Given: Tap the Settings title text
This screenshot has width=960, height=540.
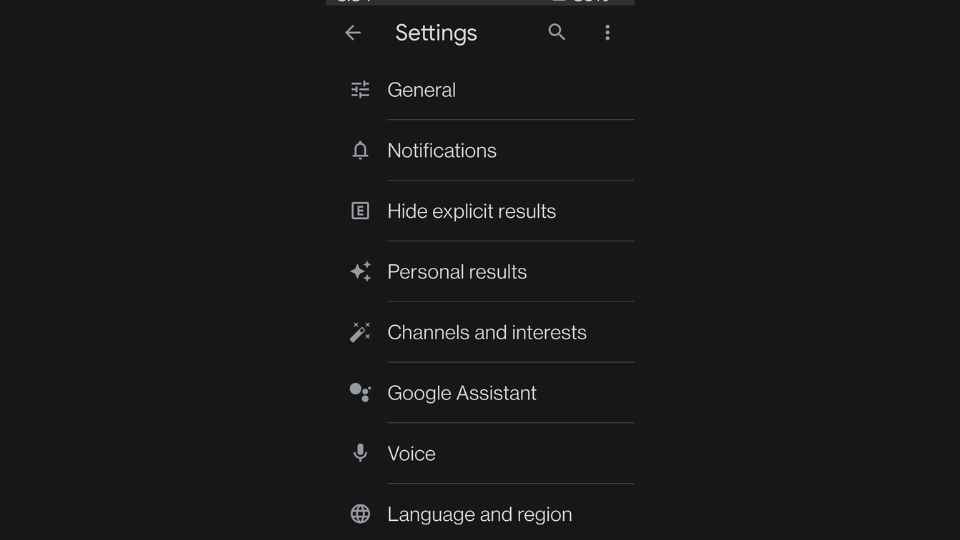Looking at the screenshot, I should click(x=436, y=33).
